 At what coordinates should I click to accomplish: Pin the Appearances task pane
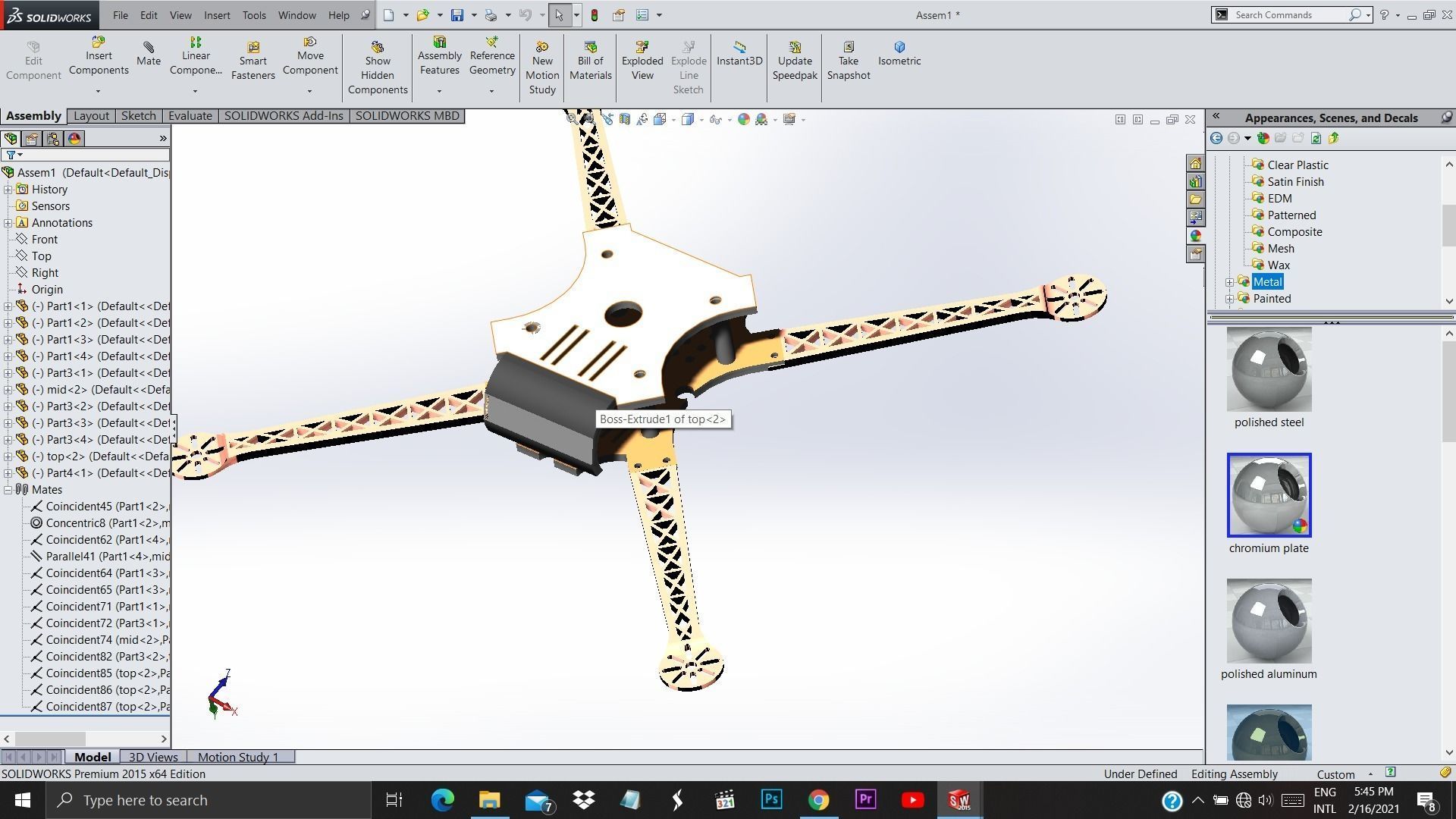click(1446, 118)
